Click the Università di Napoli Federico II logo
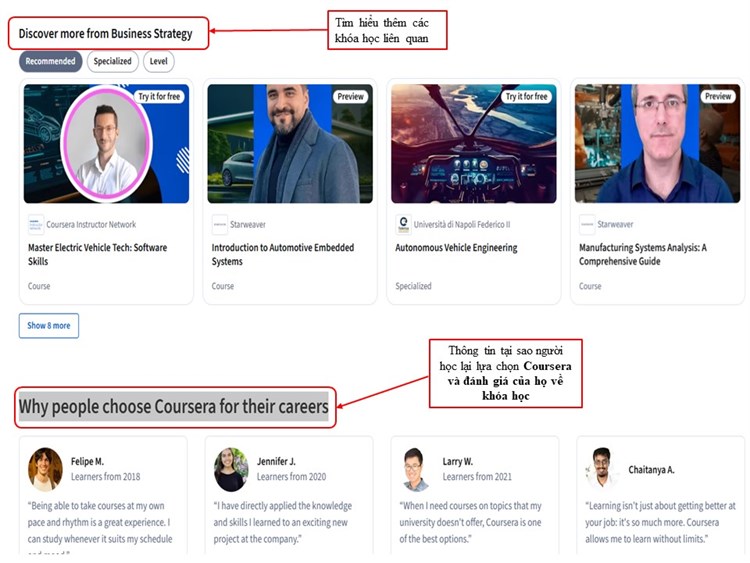Viewport: 750px width, 563px height. 403,224
